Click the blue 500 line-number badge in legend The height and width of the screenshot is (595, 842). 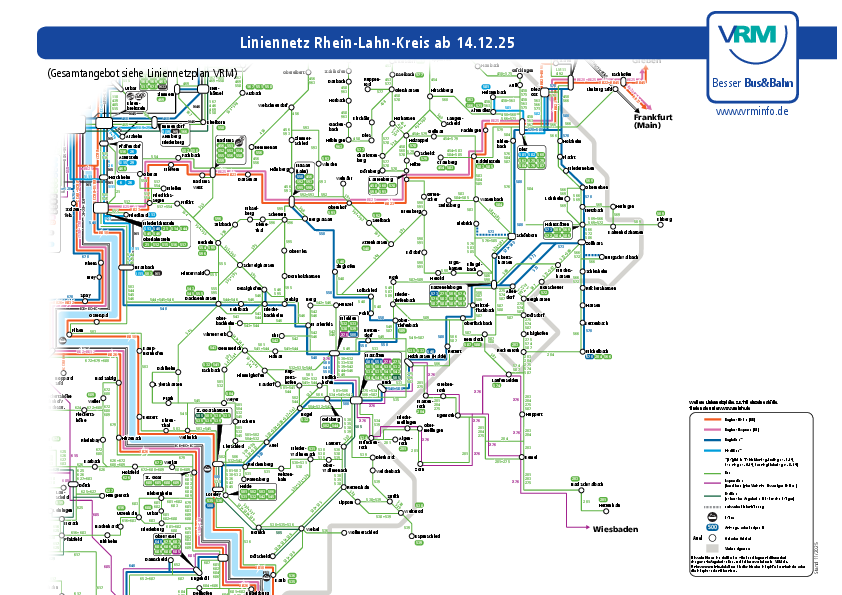click(x=711, y=526)
